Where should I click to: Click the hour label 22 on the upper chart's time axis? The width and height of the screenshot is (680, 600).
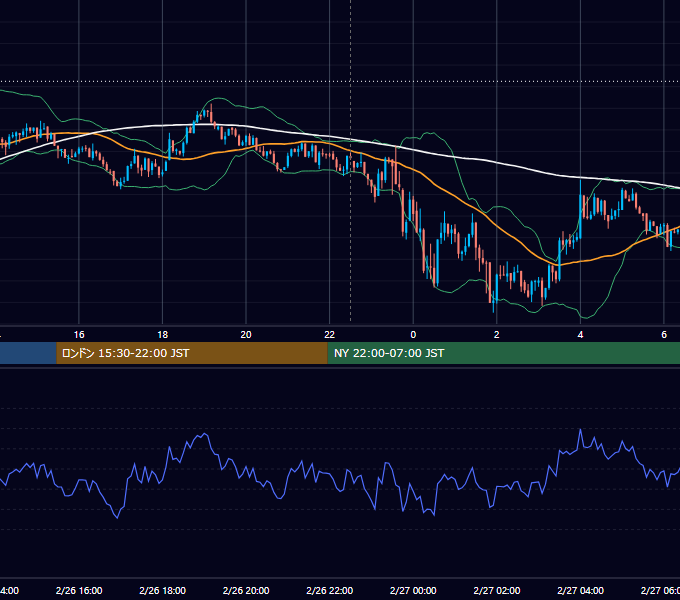pos(330,335)
